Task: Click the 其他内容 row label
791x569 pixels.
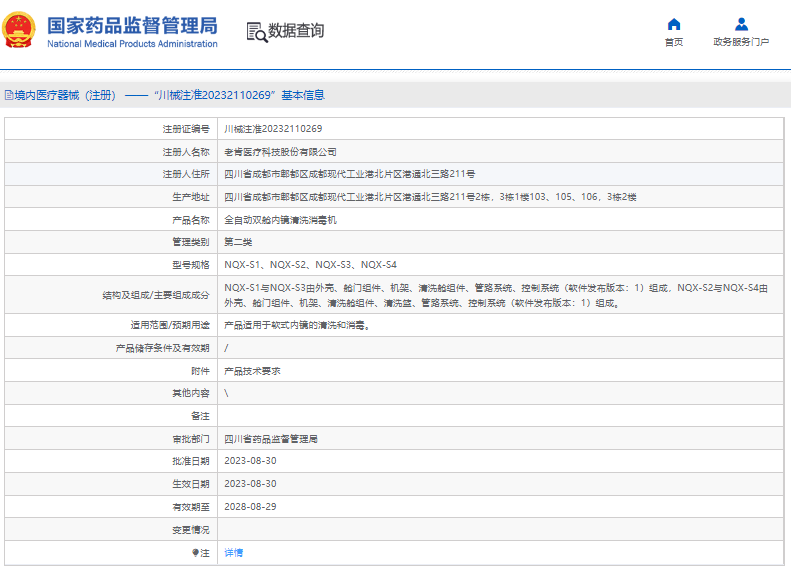Action: (191, 393)
